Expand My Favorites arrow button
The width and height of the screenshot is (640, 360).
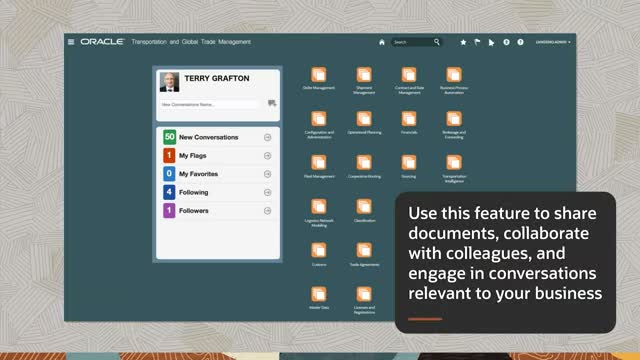pyautogui.click(x=267, y=174)
